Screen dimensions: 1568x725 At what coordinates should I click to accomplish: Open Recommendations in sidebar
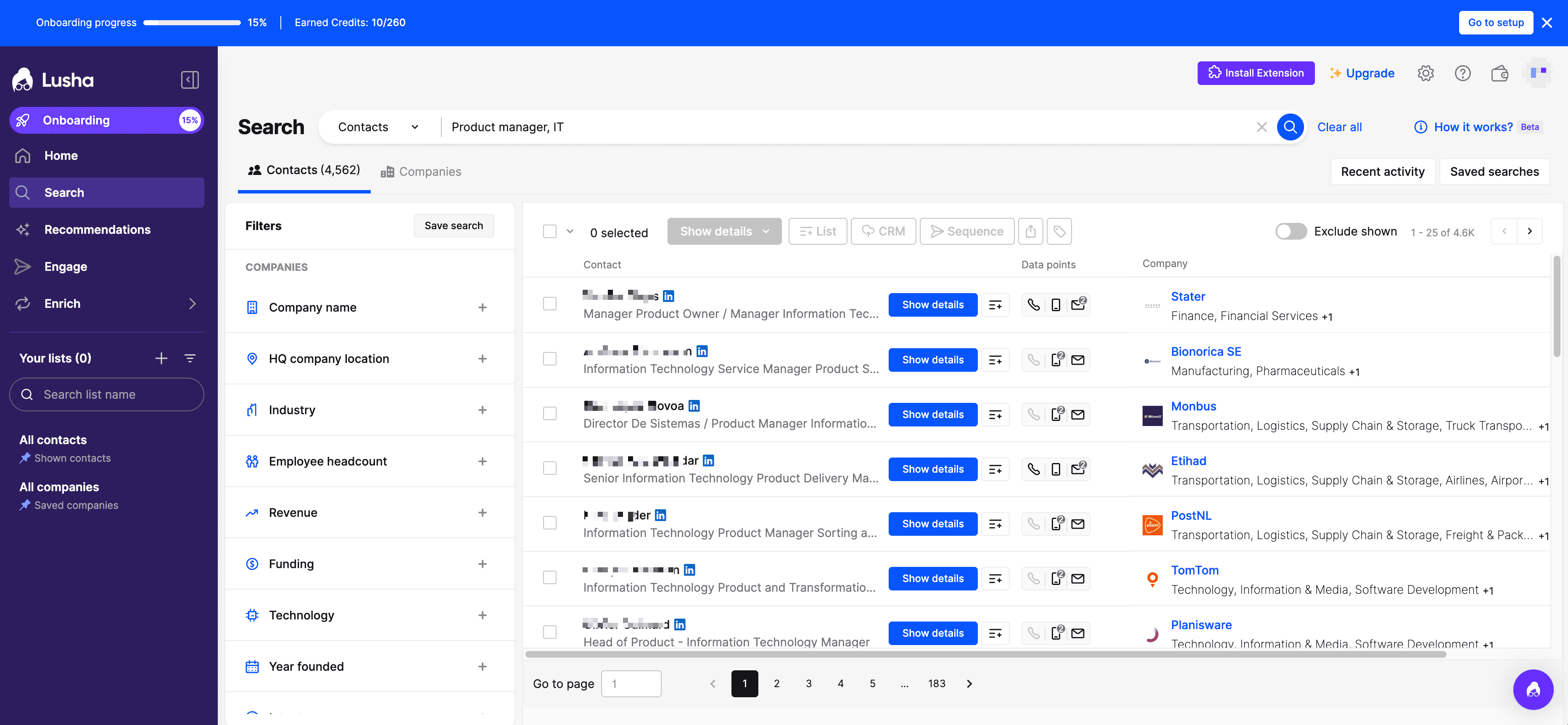[106, 230]
